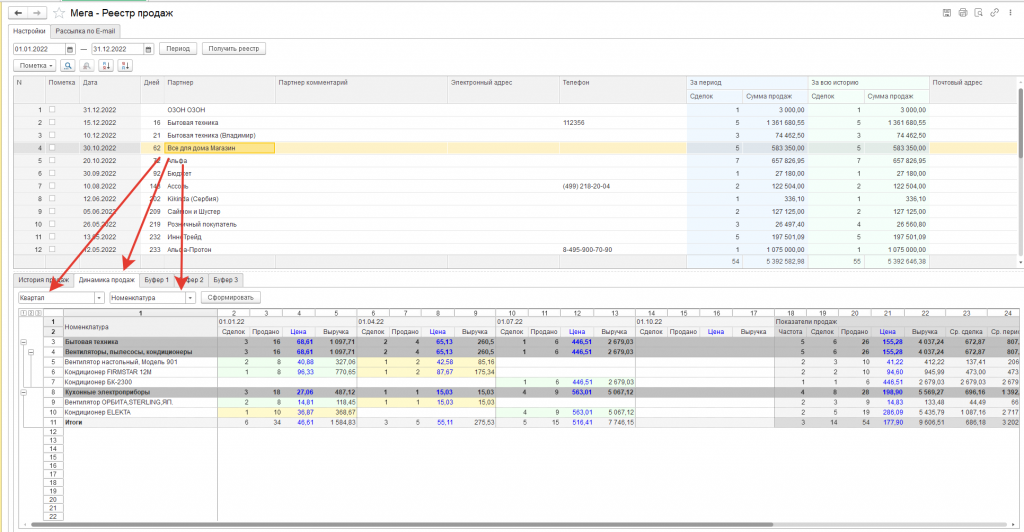Viewport: 1024px width, 532px height.
Task: Open the Динамика продаж tab
Action: pos(106,280)
